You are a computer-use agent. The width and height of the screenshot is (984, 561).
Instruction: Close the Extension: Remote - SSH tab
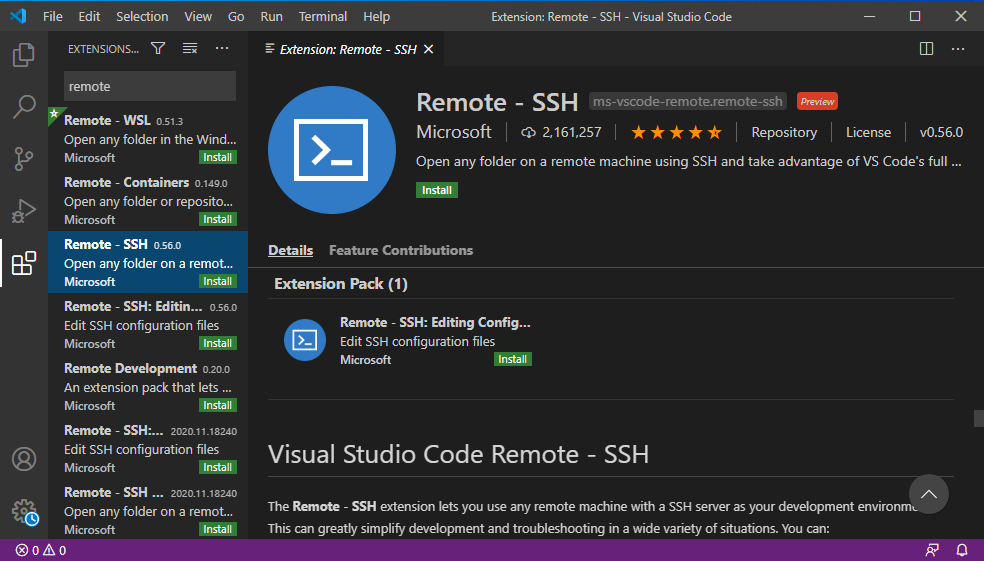tap(429, 49)
